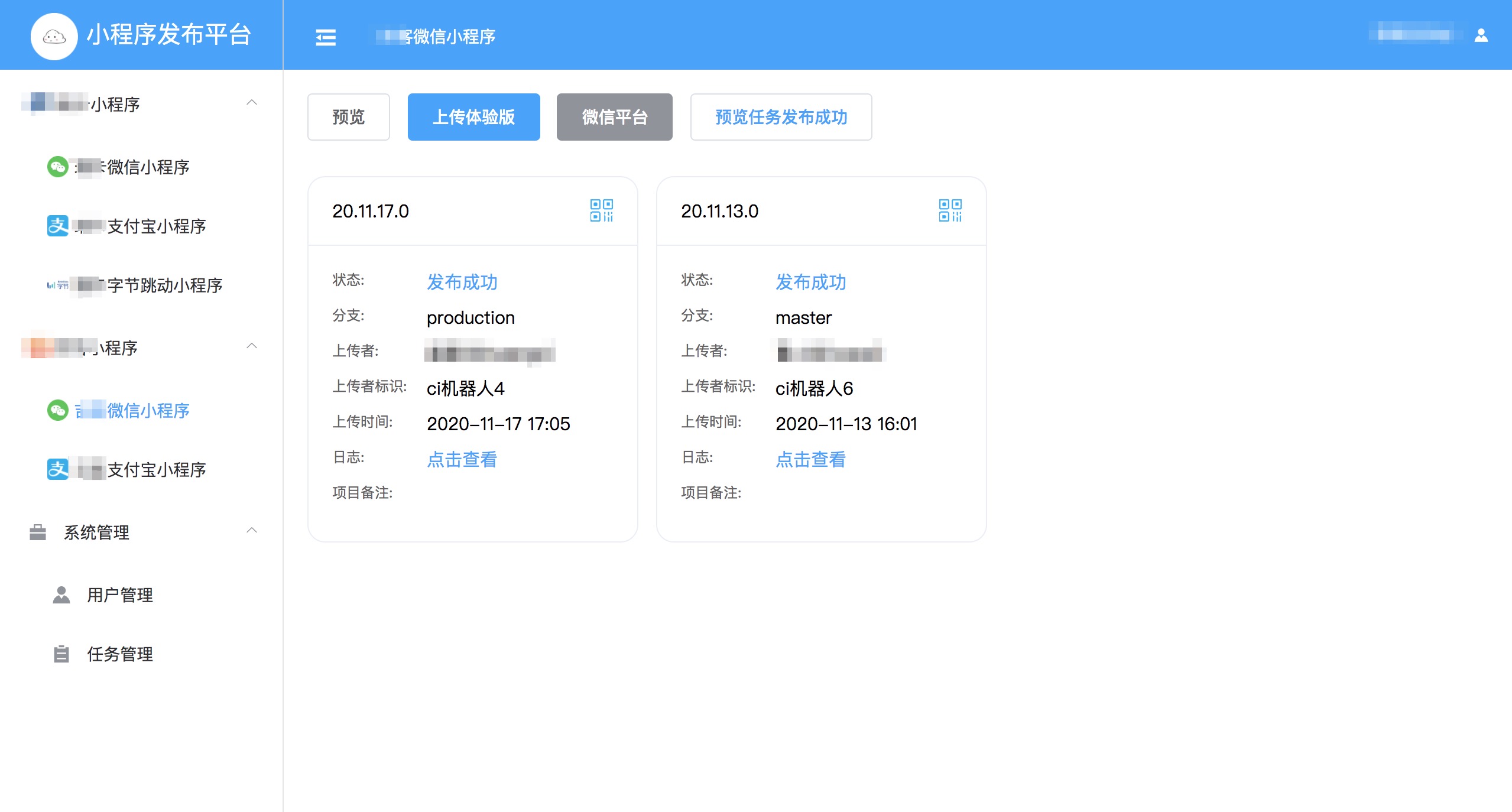Viewport: 1512px width, 812px height.
Task: Click the user profile icon at top right
Action: coord(1481,35)
